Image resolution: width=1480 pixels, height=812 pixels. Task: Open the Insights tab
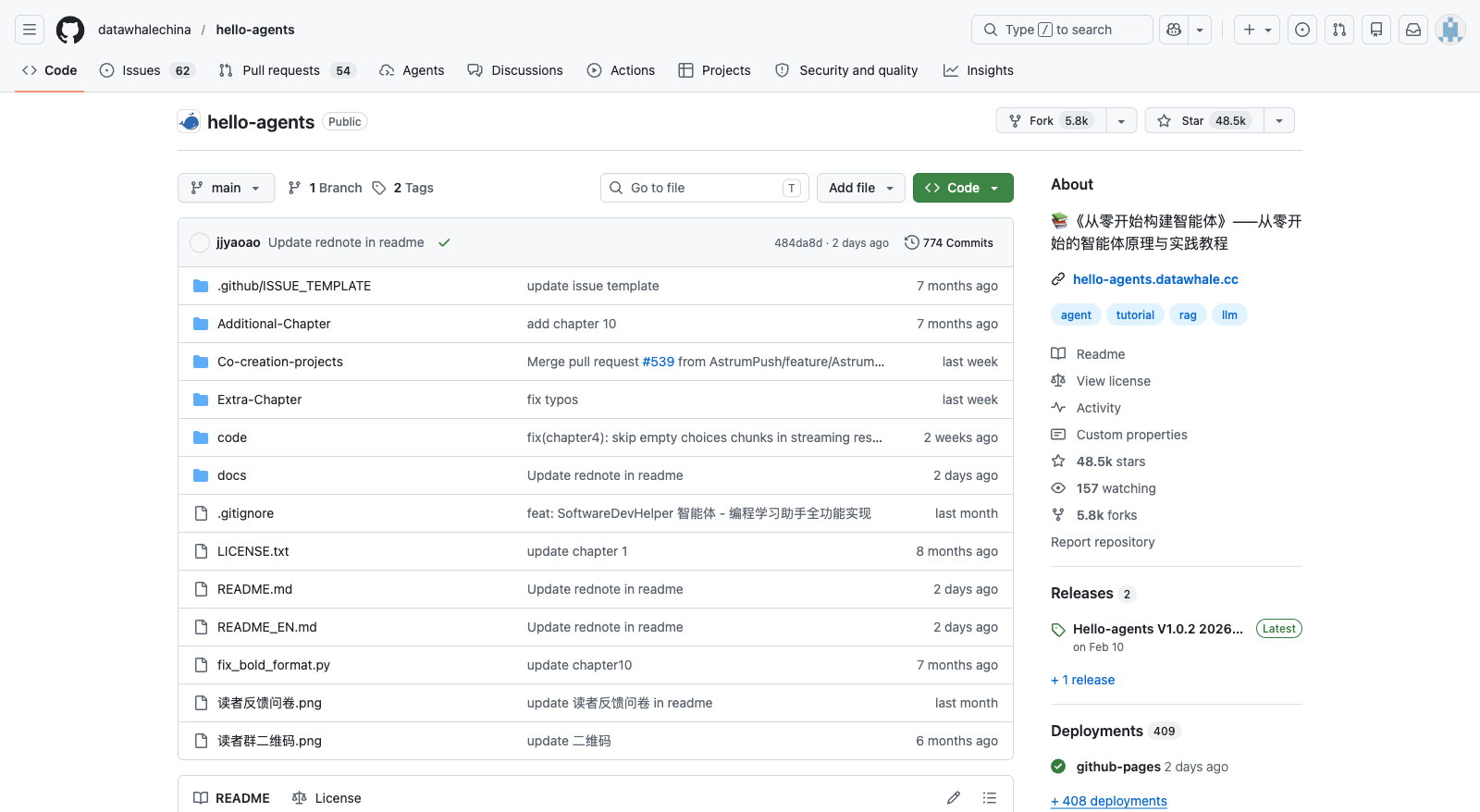(x=979, y=70)
